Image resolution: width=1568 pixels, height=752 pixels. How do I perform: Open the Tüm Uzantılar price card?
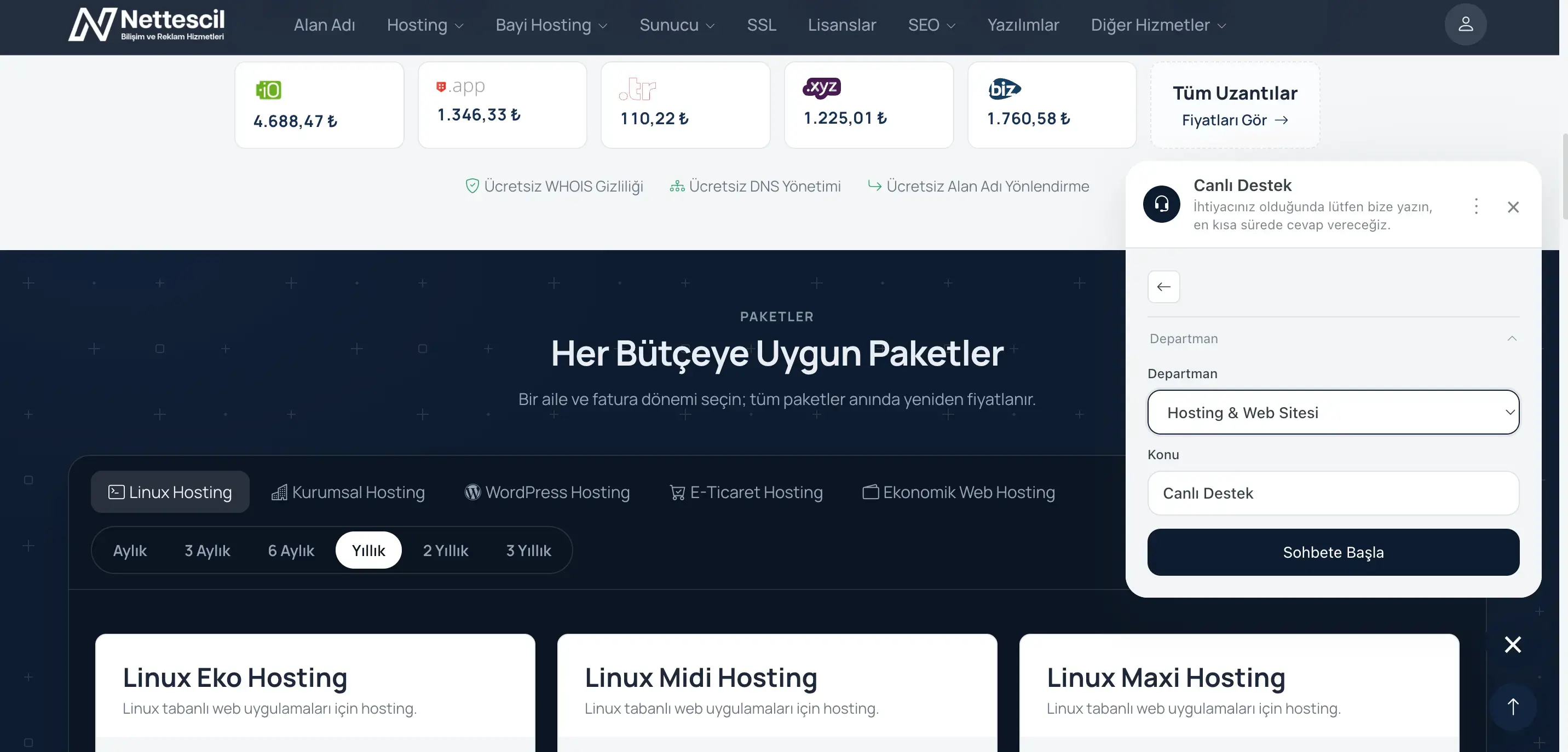coord(1235,105)
